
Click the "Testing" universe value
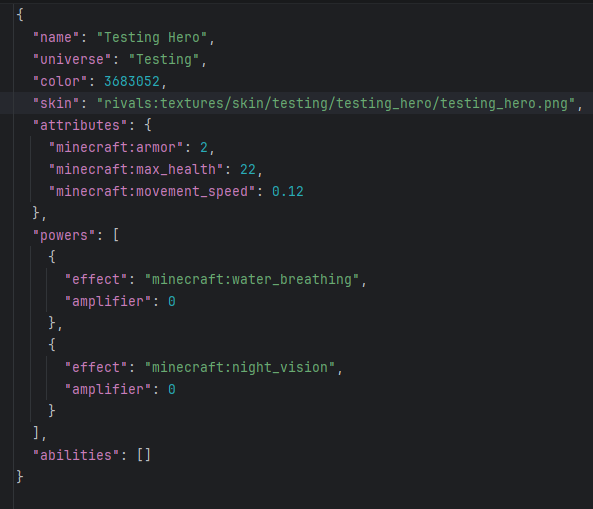tap(164, 59)
